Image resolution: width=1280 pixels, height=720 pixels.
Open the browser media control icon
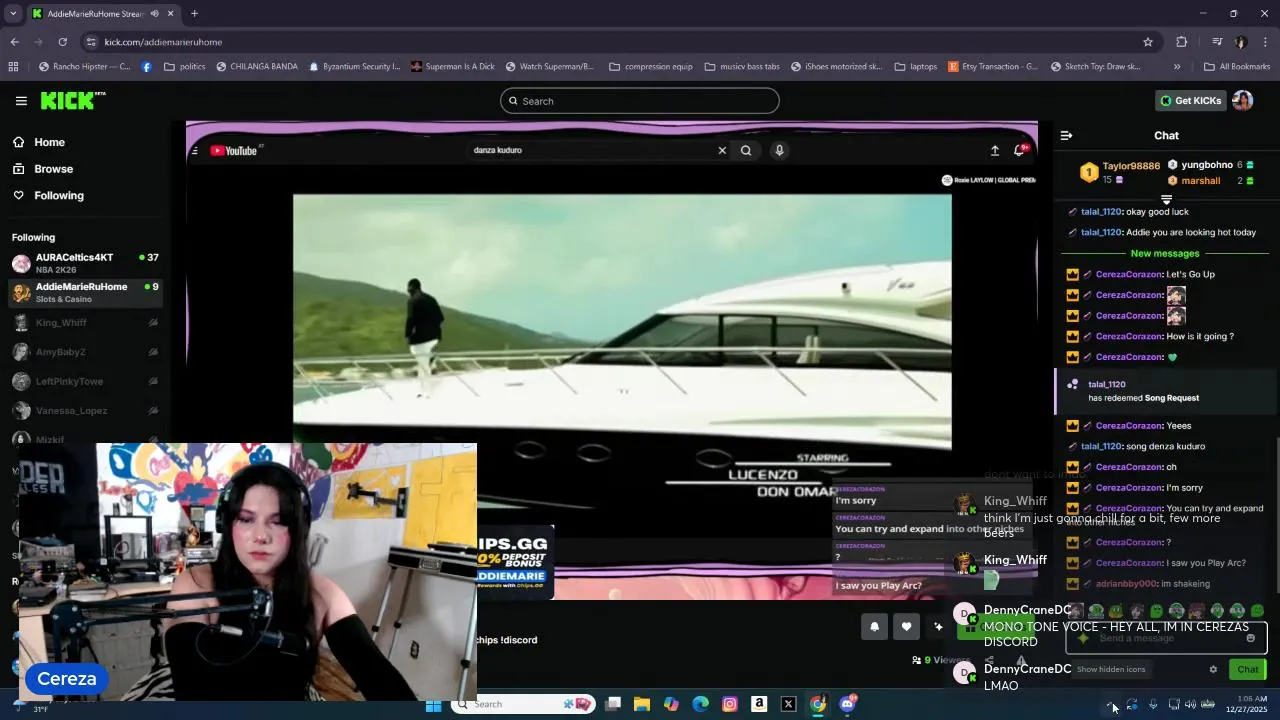tap(1217, 42)
